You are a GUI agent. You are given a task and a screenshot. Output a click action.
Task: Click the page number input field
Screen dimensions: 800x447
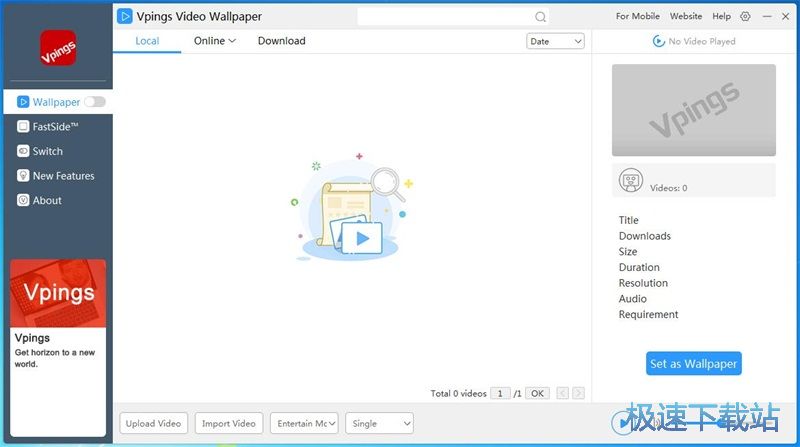[501, 394]
